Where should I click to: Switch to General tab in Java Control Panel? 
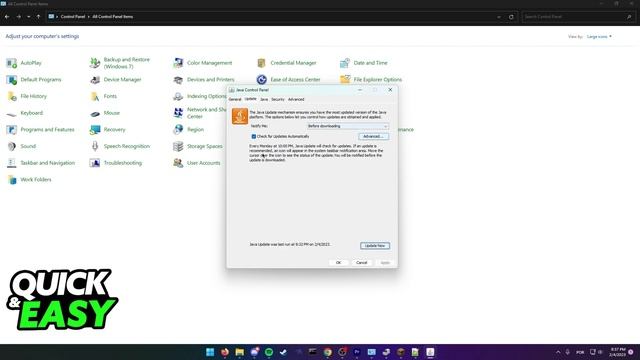pyautogui.click(x=235, y=100)
